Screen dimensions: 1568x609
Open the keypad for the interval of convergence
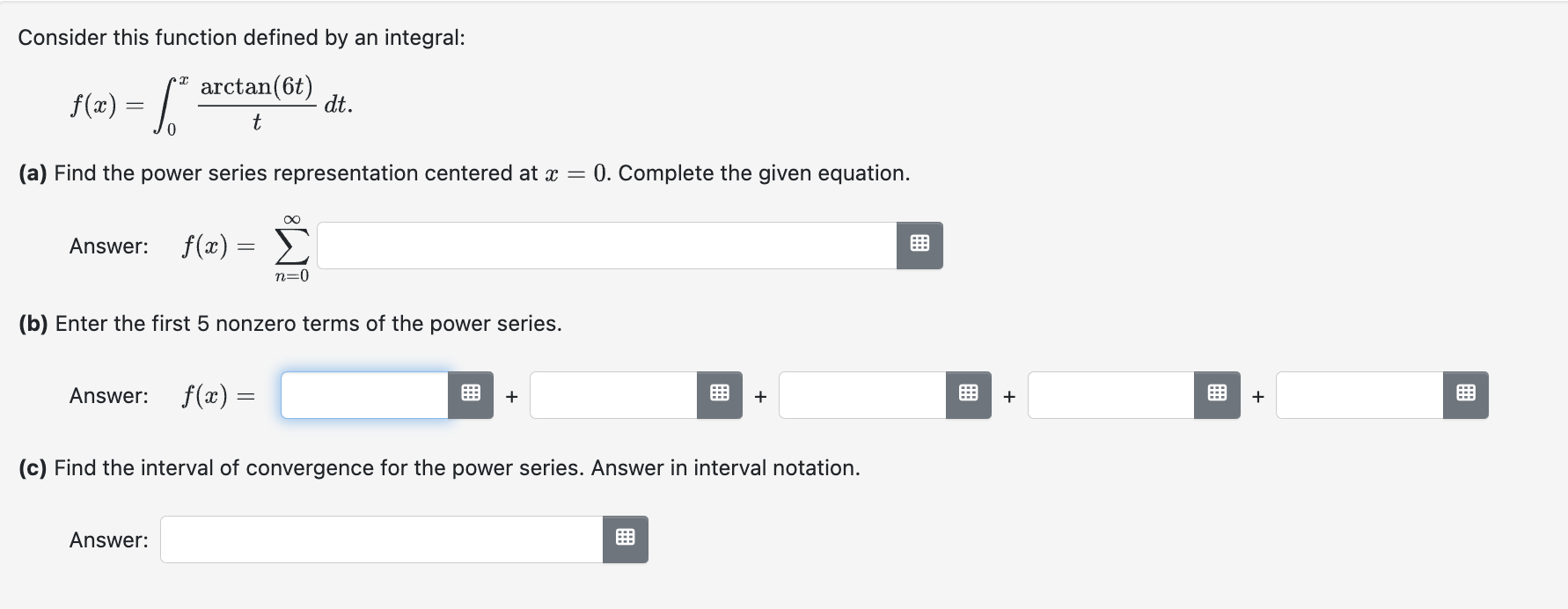[x=625, y=539]
